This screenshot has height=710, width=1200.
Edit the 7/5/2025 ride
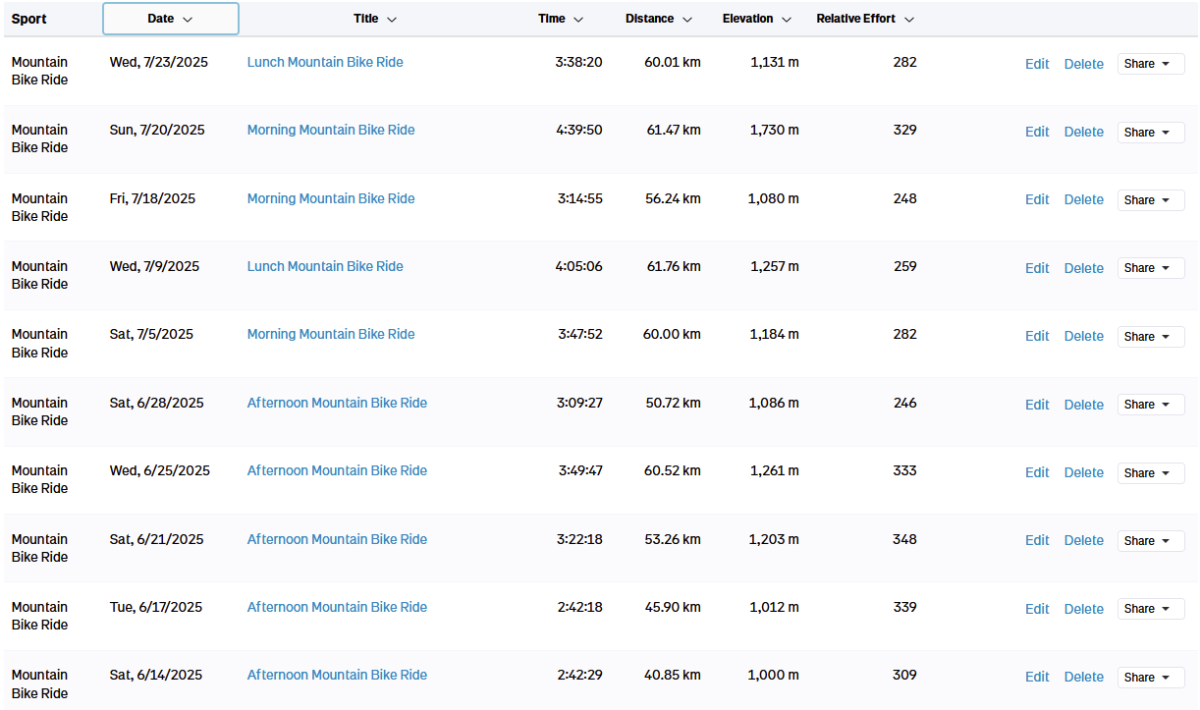[1037, 336]
